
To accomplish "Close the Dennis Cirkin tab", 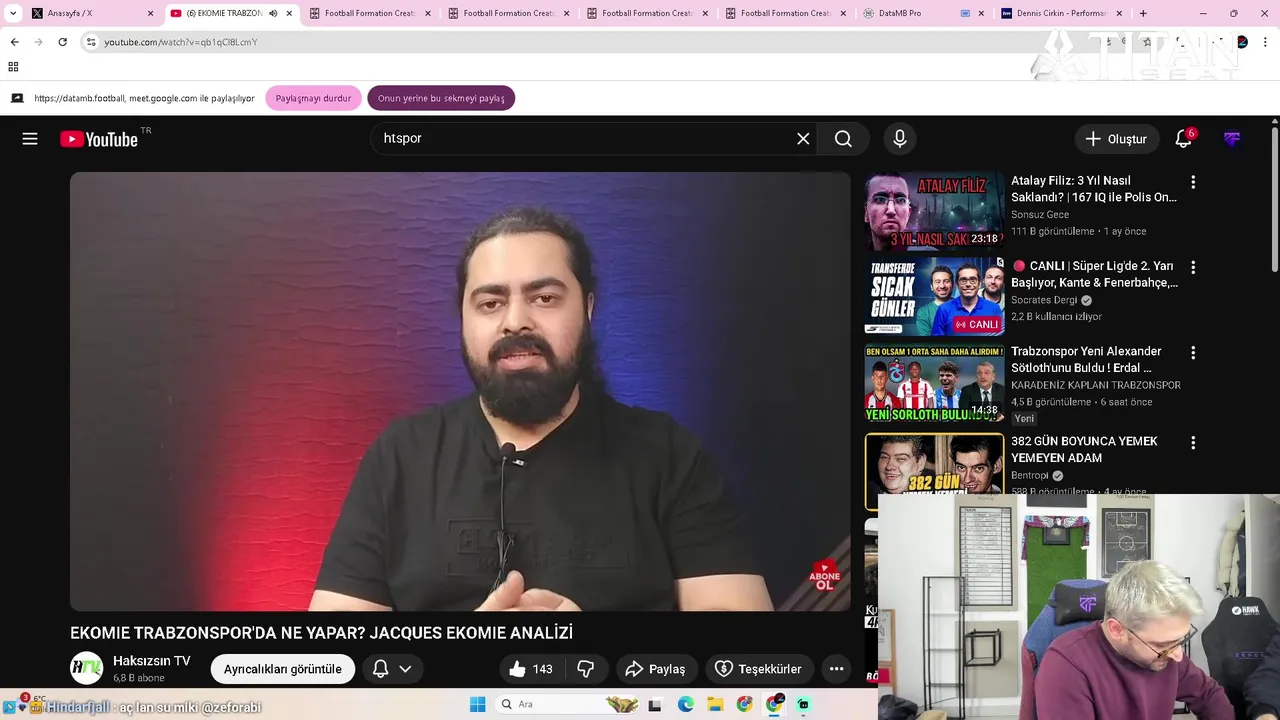I will pyautogui.click(x=1119, y=13).
